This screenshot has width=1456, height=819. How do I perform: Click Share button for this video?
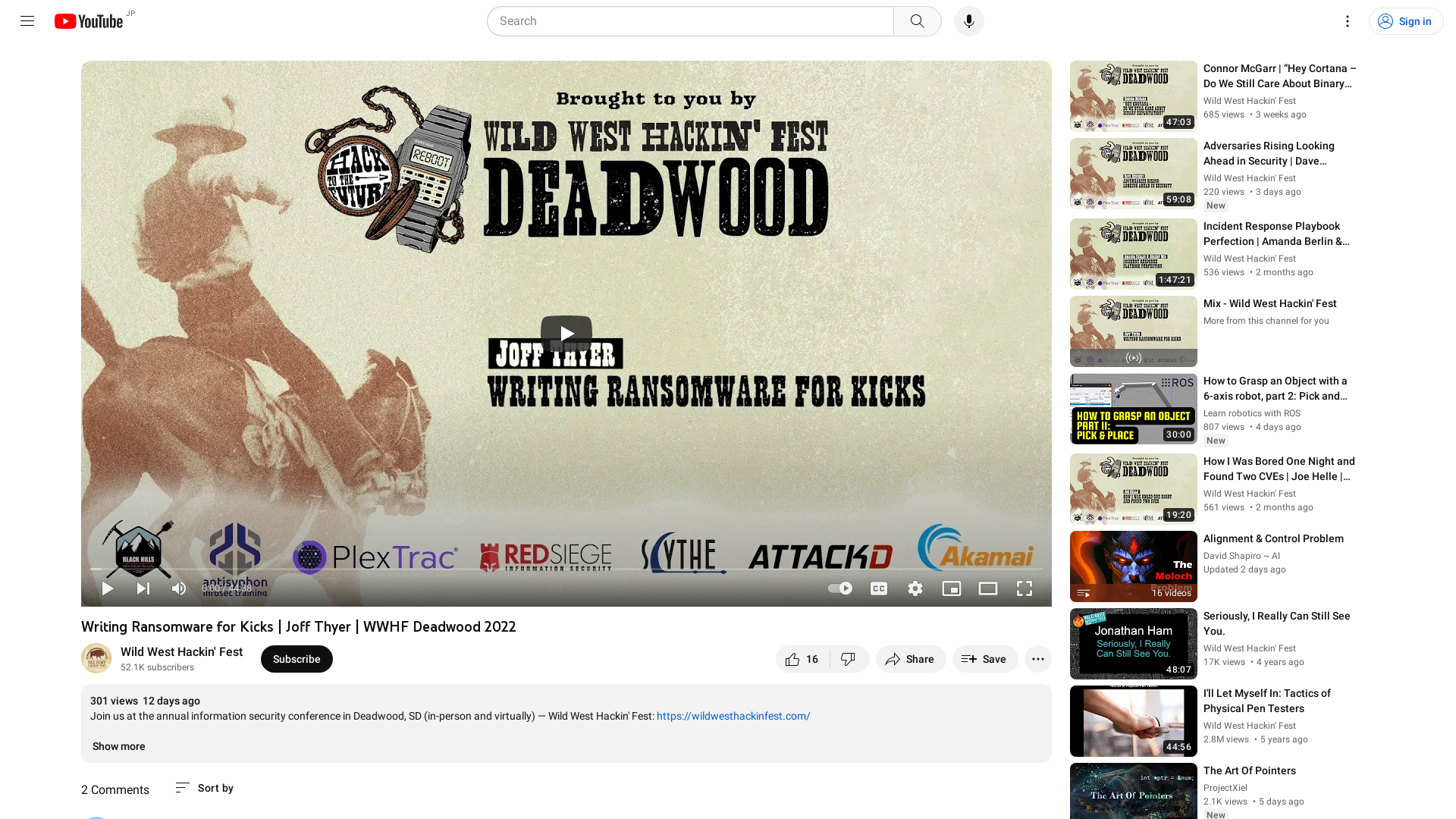tap(909, 658)
